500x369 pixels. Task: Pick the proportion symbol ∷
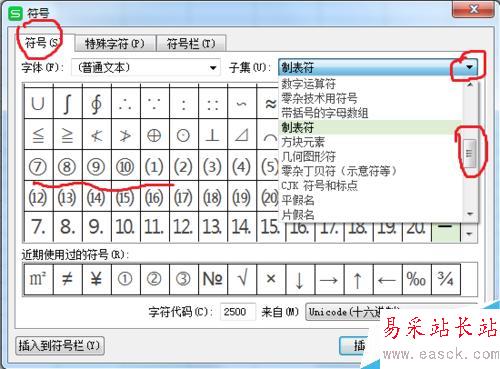213,104
